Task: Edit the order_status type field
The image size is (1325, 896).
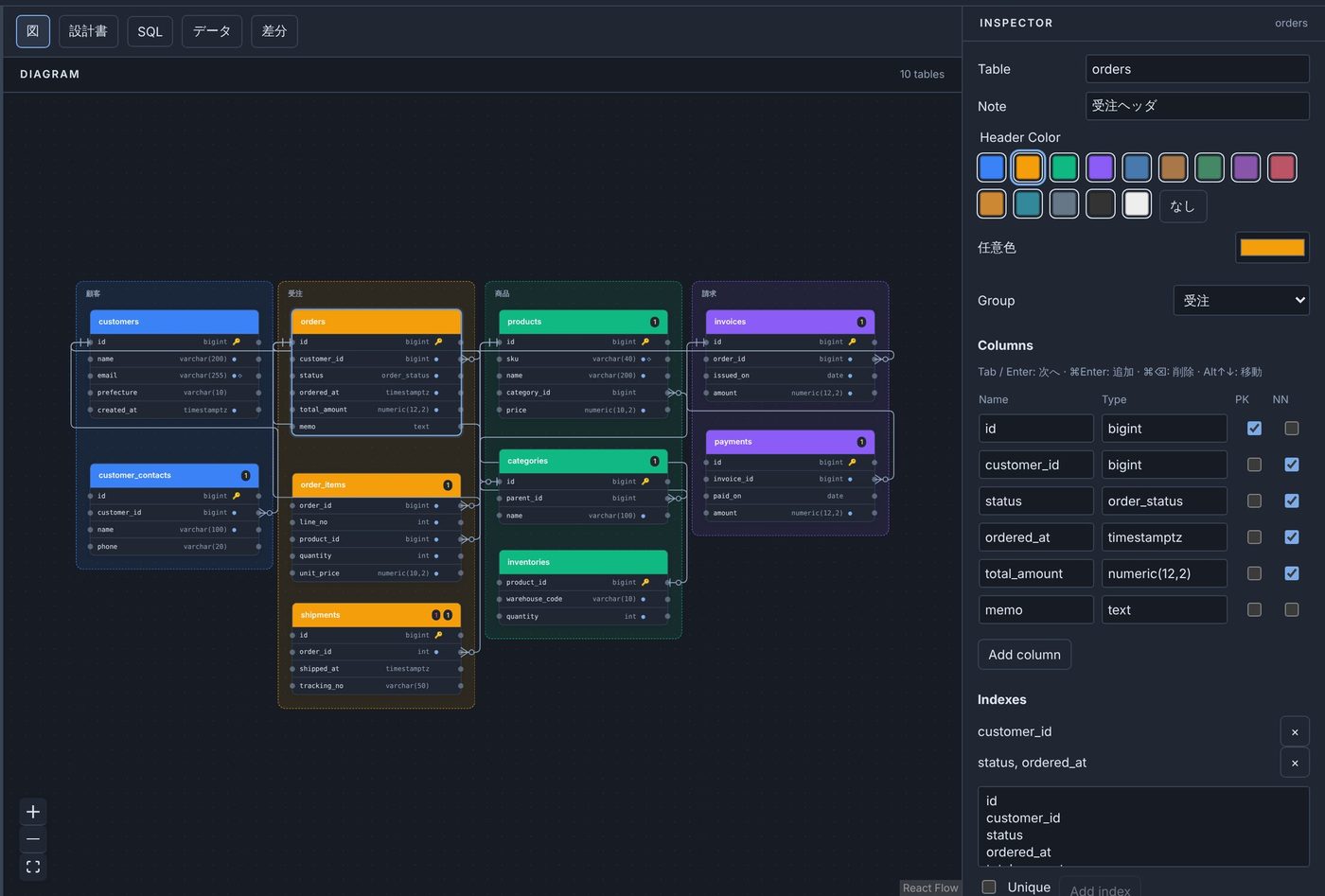Action: coord(1164,501)
